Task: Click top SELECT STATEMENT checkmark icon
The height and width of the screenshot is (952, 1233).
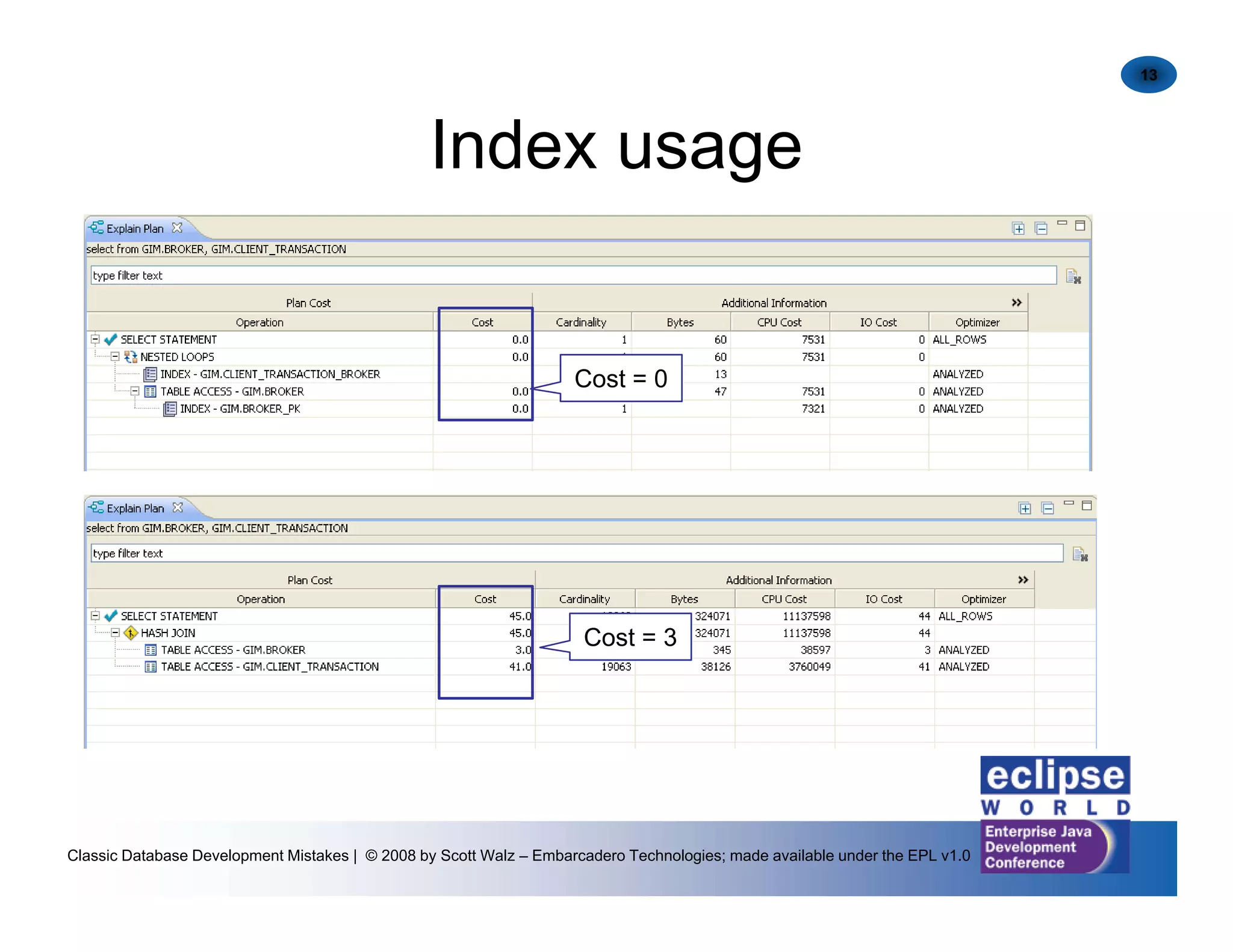Action: point(111,340)
